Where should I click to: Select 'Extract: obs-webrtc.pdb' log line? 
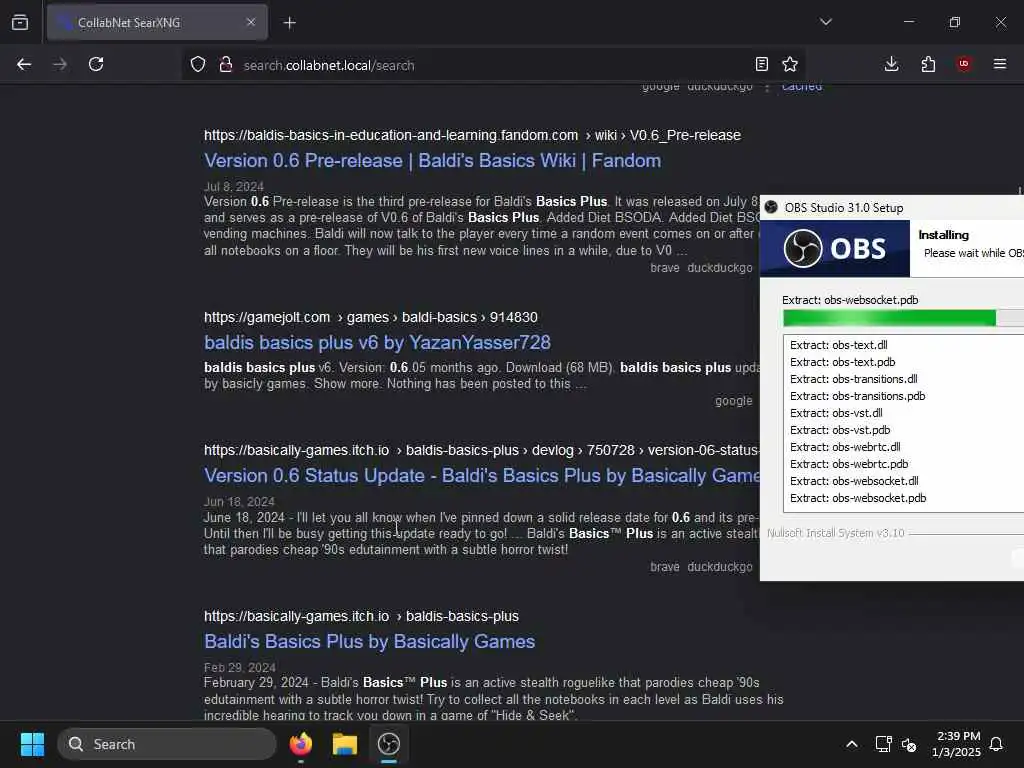849,464
